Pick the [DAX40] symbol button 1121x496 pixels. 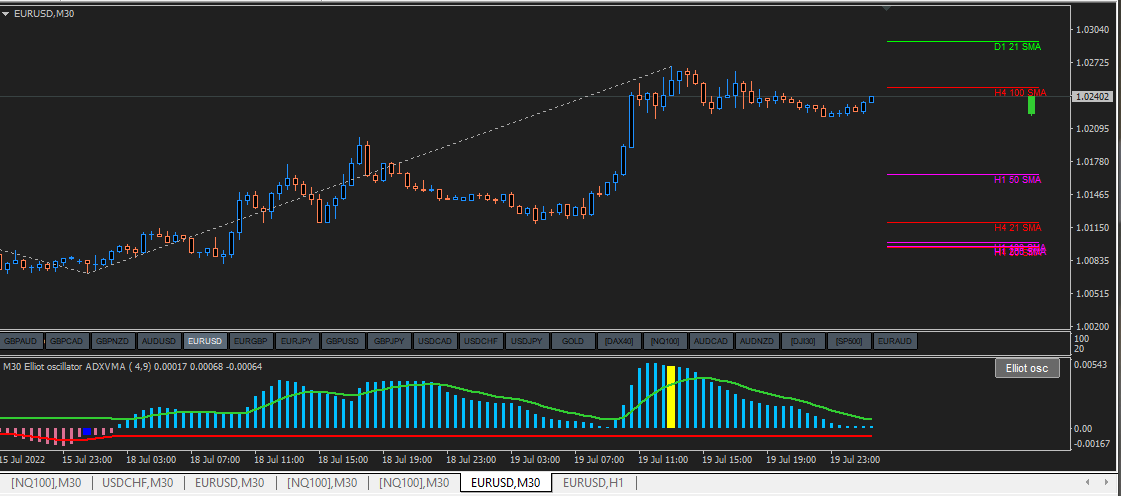[618, 342]
